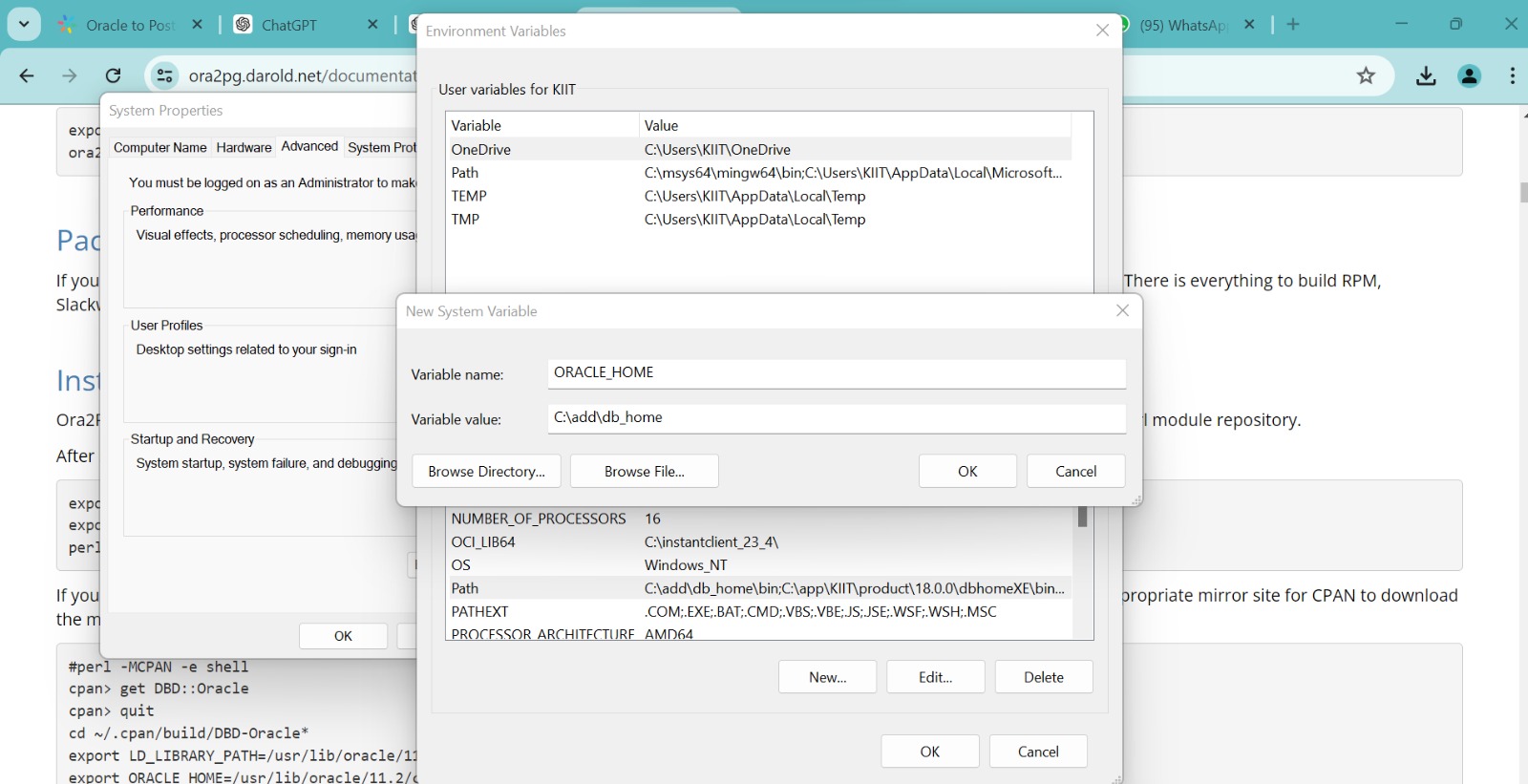This screenshot has height=784, width=1528.
Task: Click Cancel in Environment Variables window
Action: 1038,752
